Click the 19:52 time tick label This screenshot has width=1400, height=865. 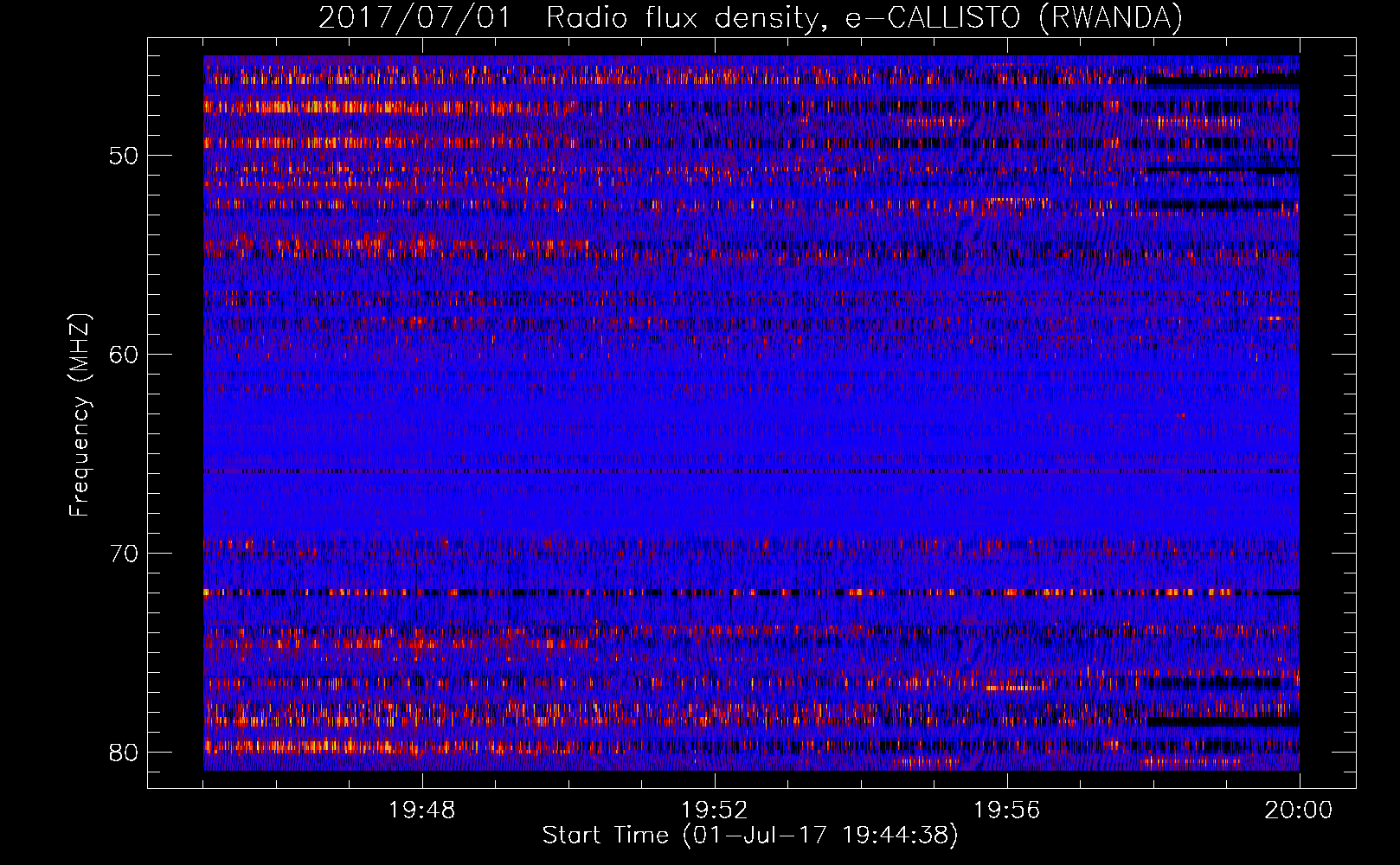coord(715,811)
